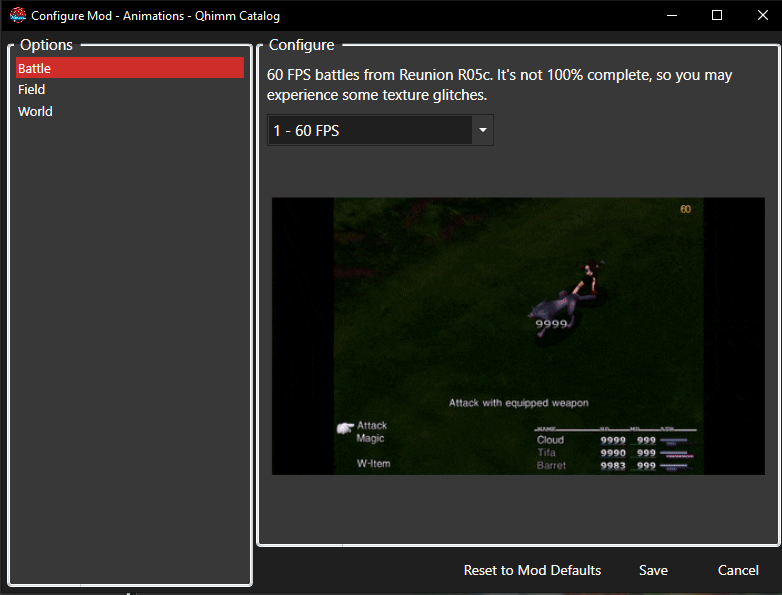Image resolution: width=782 pixels, height=595 pixels.
Task: Cancel the configuration dialog
Action: (x=738, y=570)
